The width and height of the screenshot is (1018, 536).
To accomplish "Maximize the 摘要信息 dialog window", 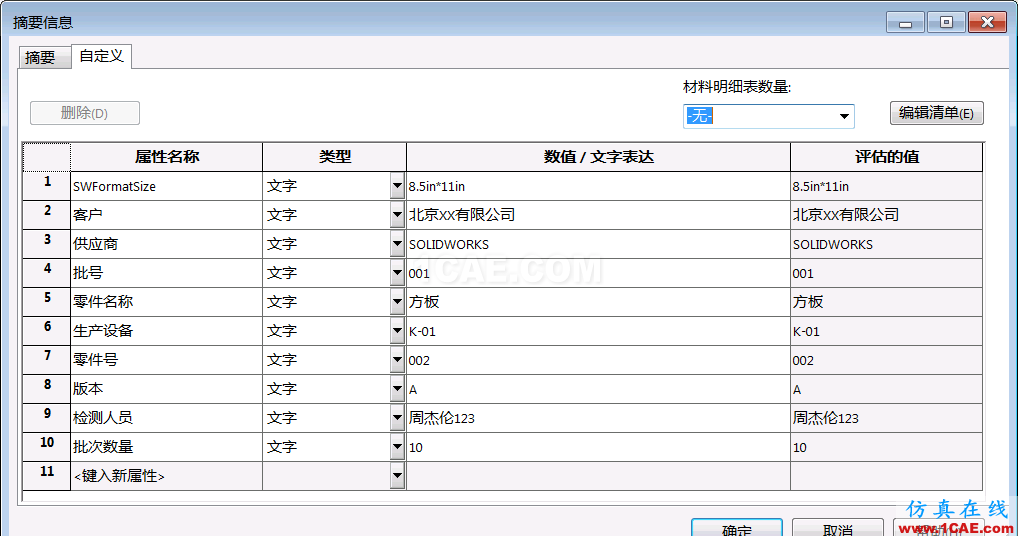I will (946, 22).
